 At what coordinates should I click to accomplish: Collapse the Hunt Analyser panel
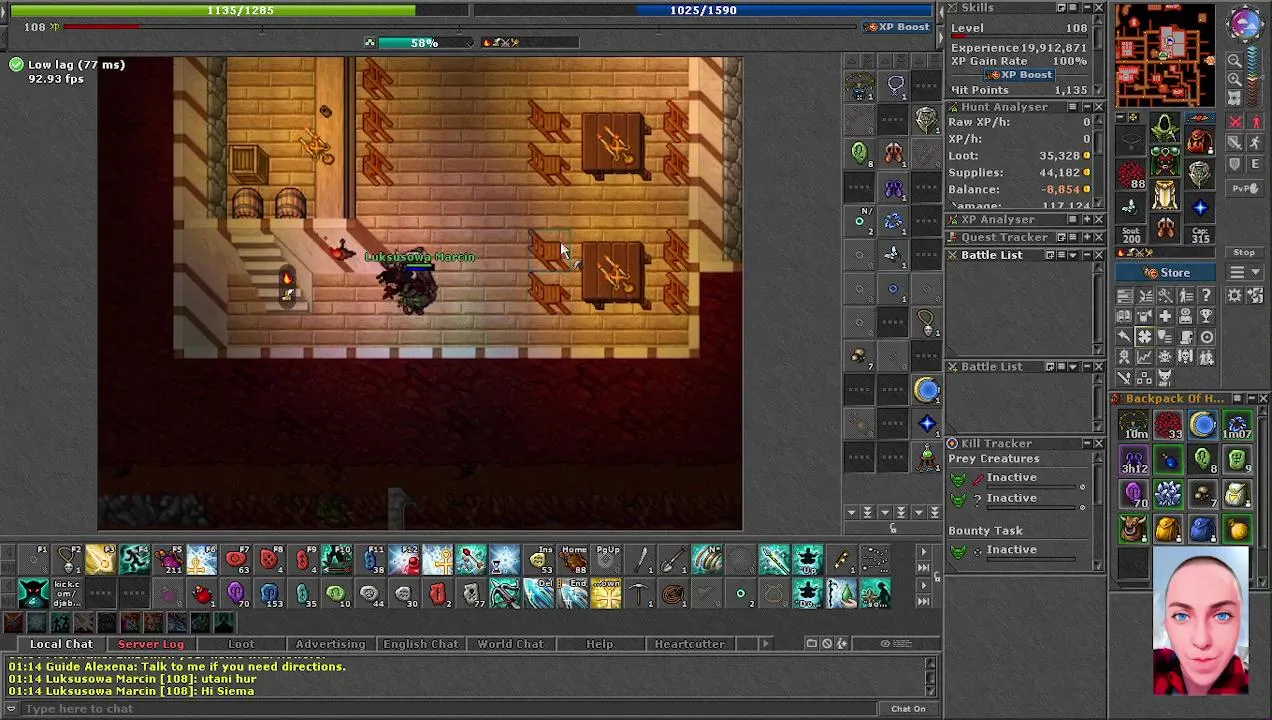click(1087, 107)
